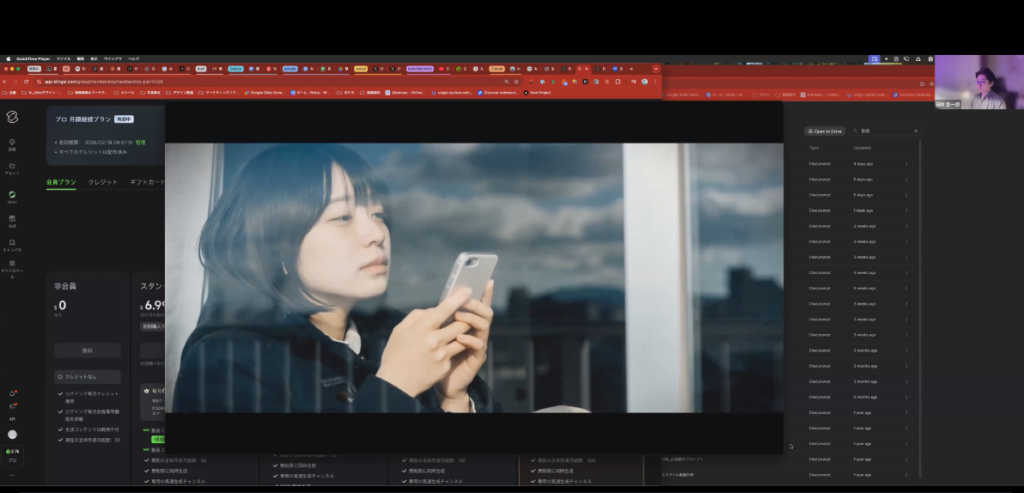Click the 無料 button under 非会員 plan
This screenshot has width=1024, height=493.
[87, 350]
